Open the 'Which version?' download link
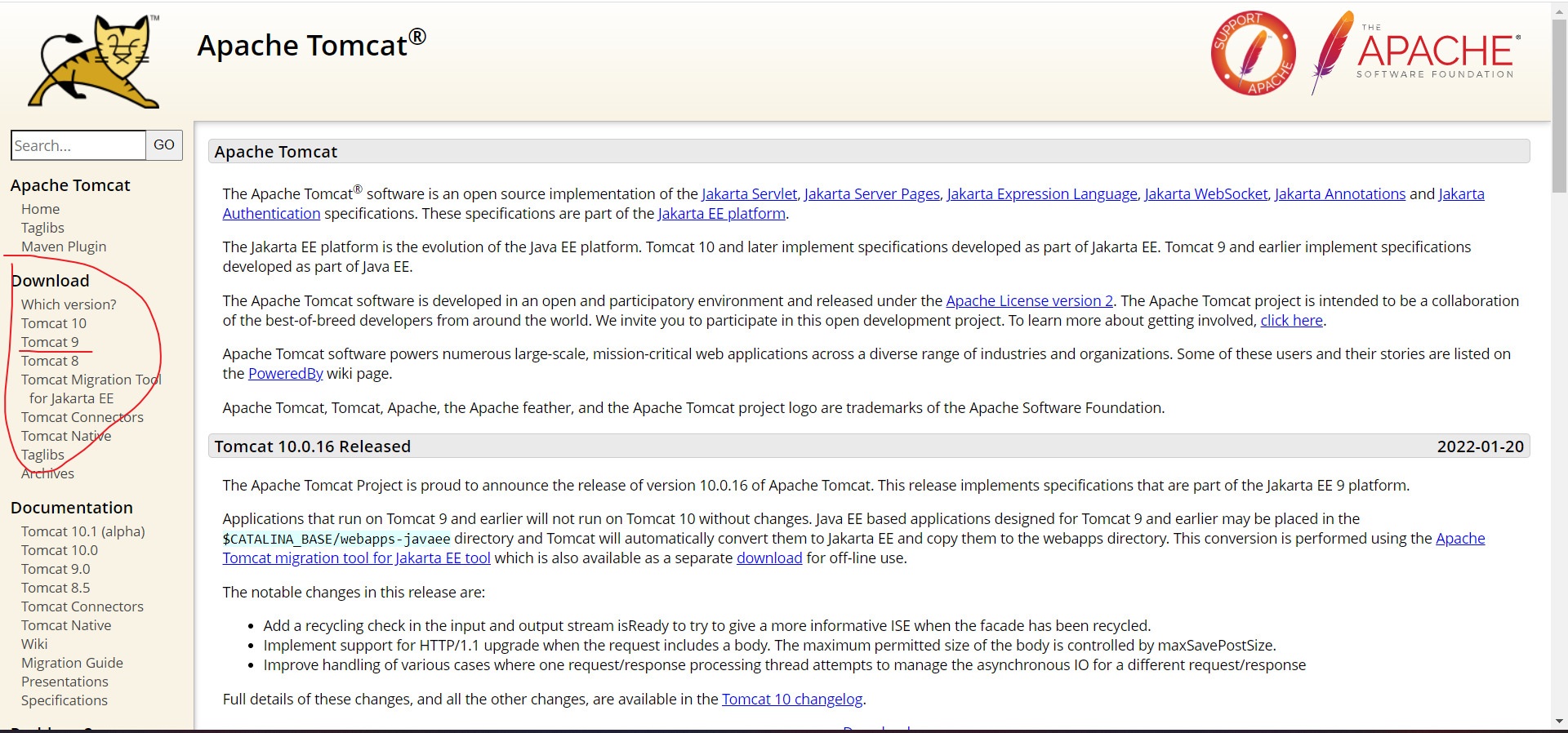The width and height of the screenshot is (1568, 733). 69,304
